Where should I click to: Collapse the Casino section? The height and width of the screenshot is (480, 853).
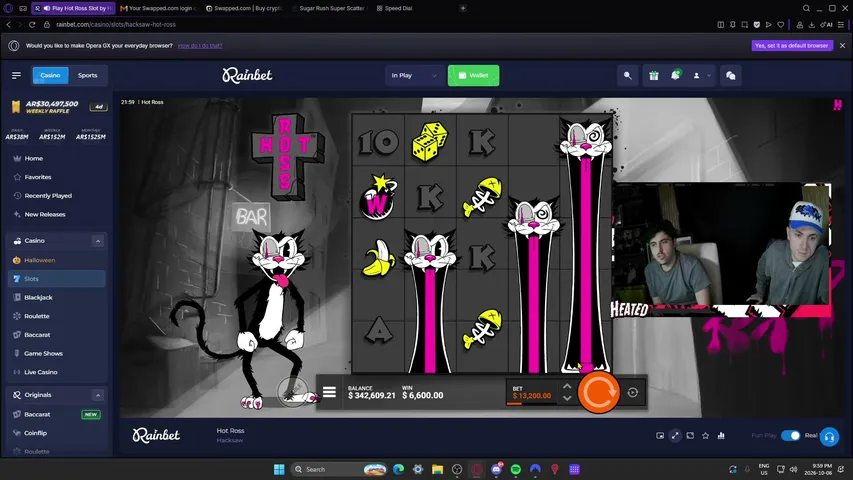(98, 241)
